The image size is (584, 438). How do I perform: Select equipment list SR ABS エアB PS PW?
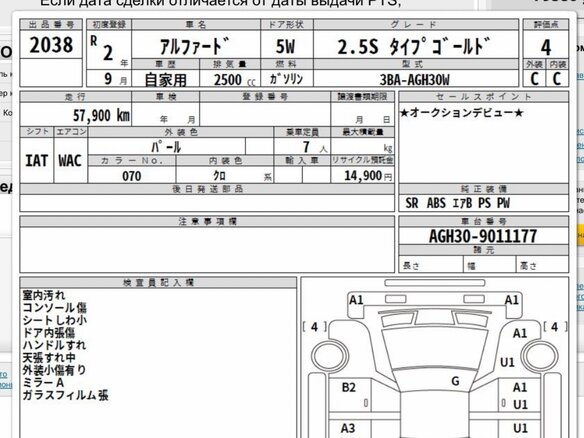tap(457, 203)
